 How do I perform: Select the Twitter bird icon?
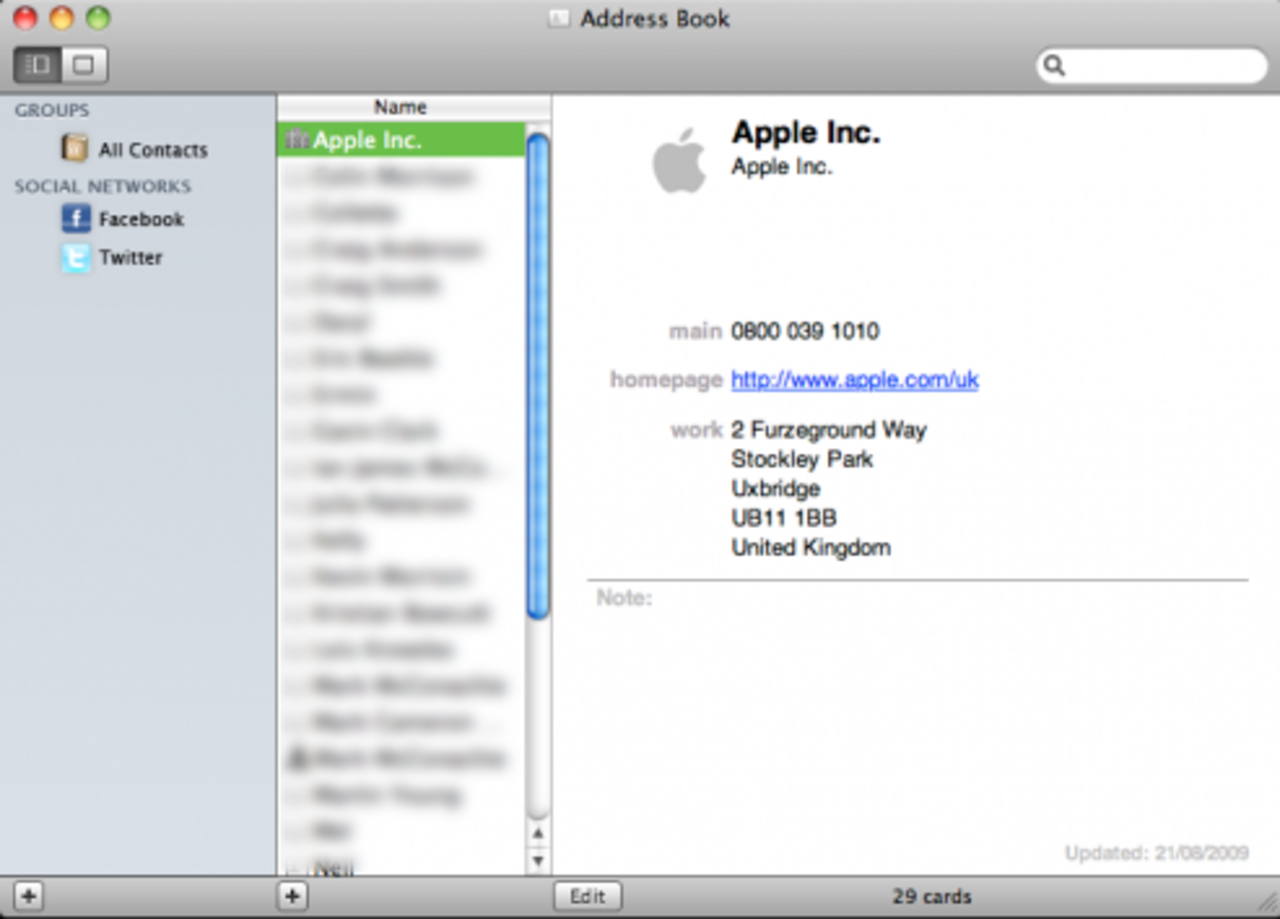pyautogui.click(x=76, y=257)
